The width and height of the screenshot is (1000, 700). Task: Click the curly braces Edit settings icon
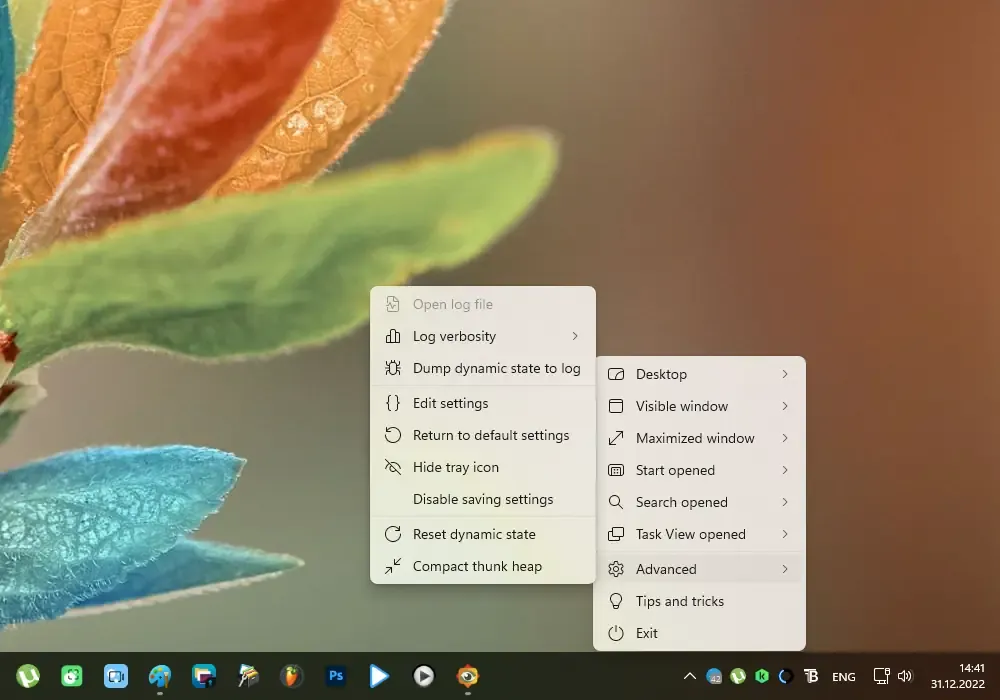(393, 403)
